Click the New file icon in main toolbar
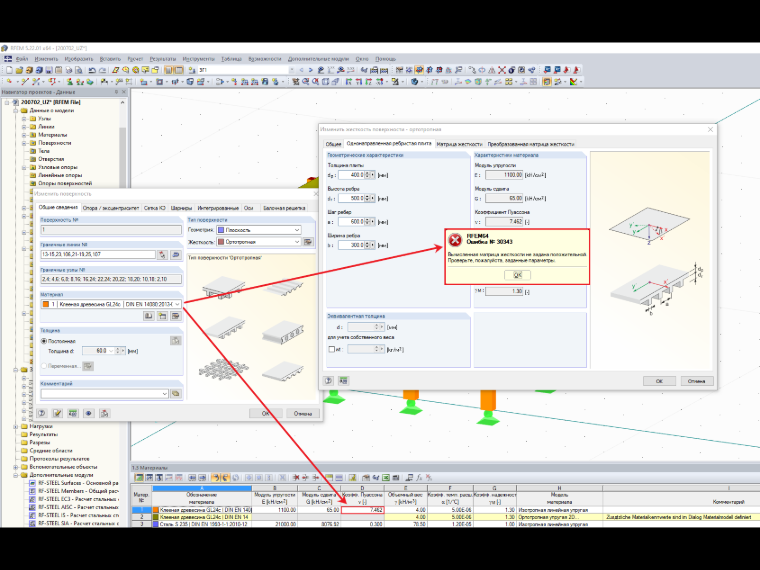This screenshot has width=760, height=570. 9,70
